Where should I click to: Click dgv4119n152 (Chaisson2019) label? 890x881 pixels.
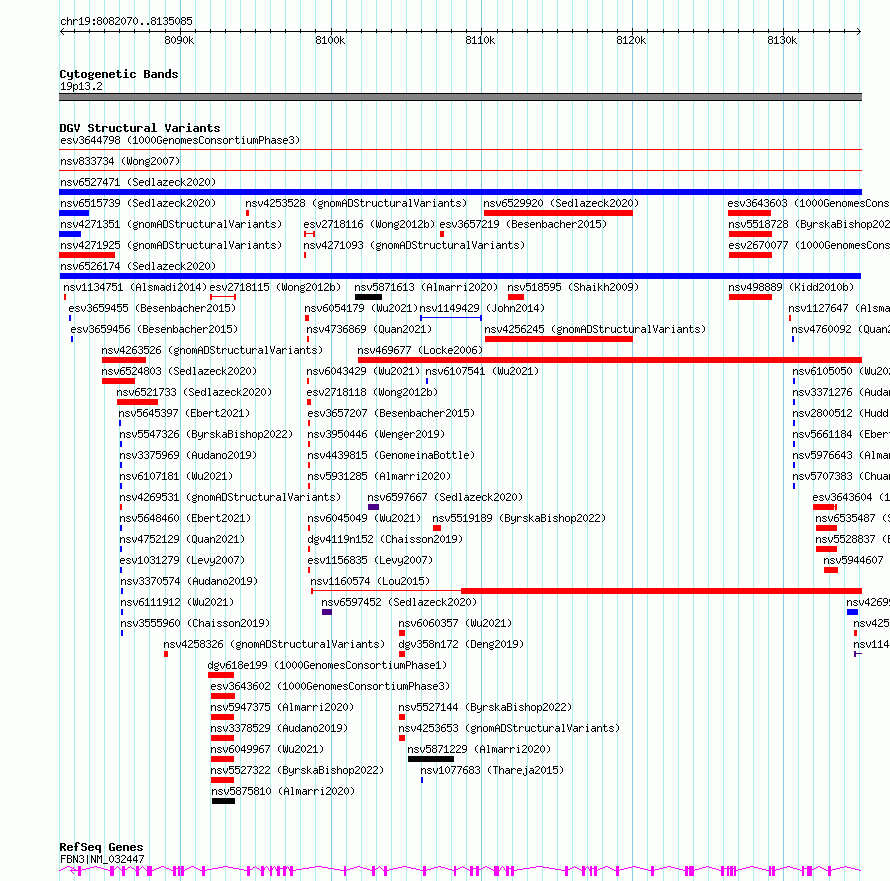pos(385,539)
